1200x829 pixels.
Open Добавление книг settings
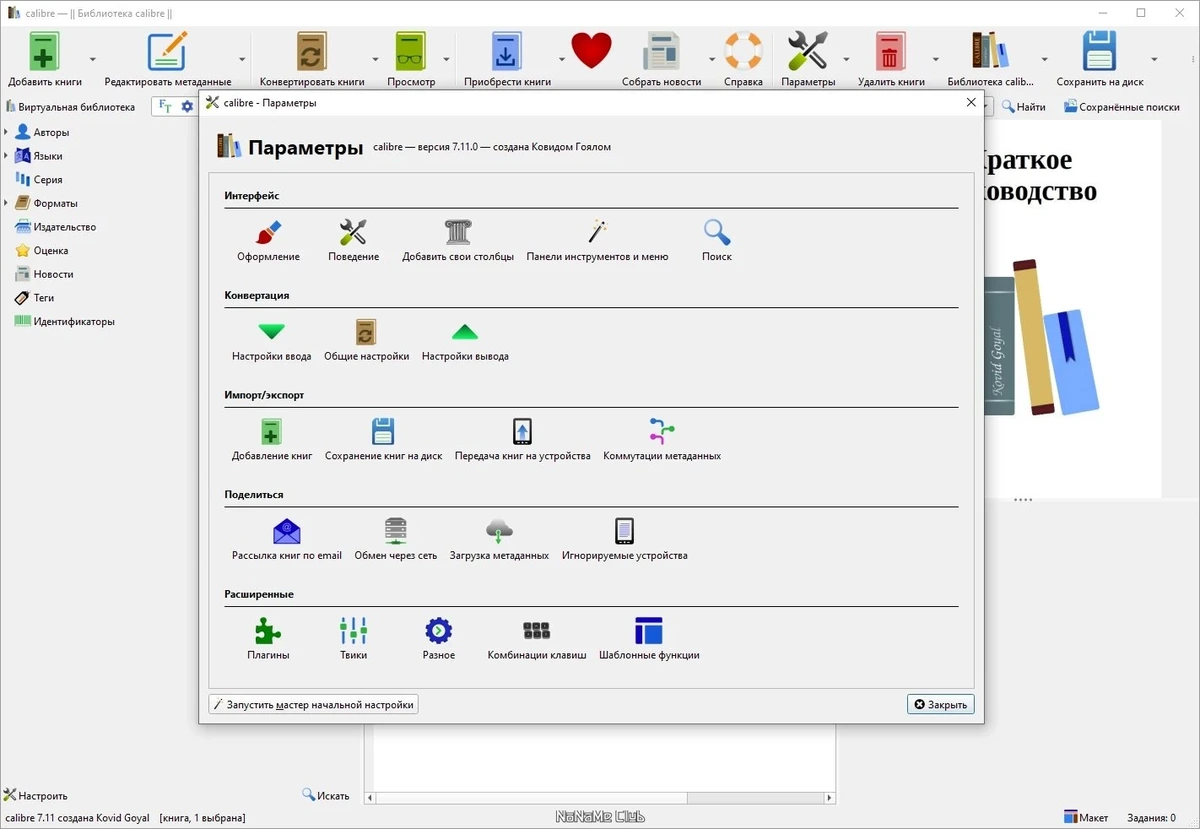coord(272,440)
